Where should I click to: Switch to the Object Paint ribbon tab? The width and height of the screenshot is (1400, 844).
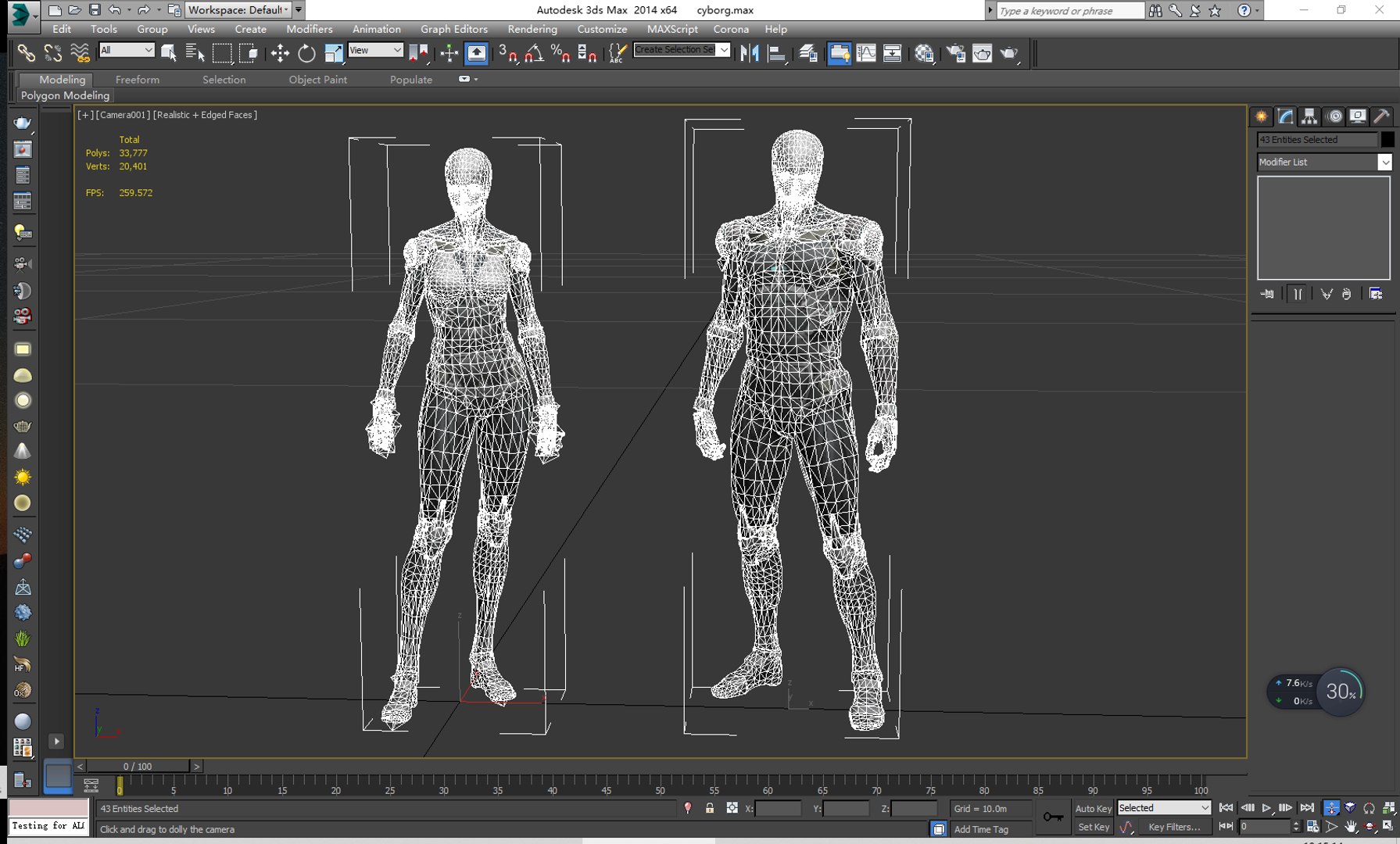tap(318, 80)
